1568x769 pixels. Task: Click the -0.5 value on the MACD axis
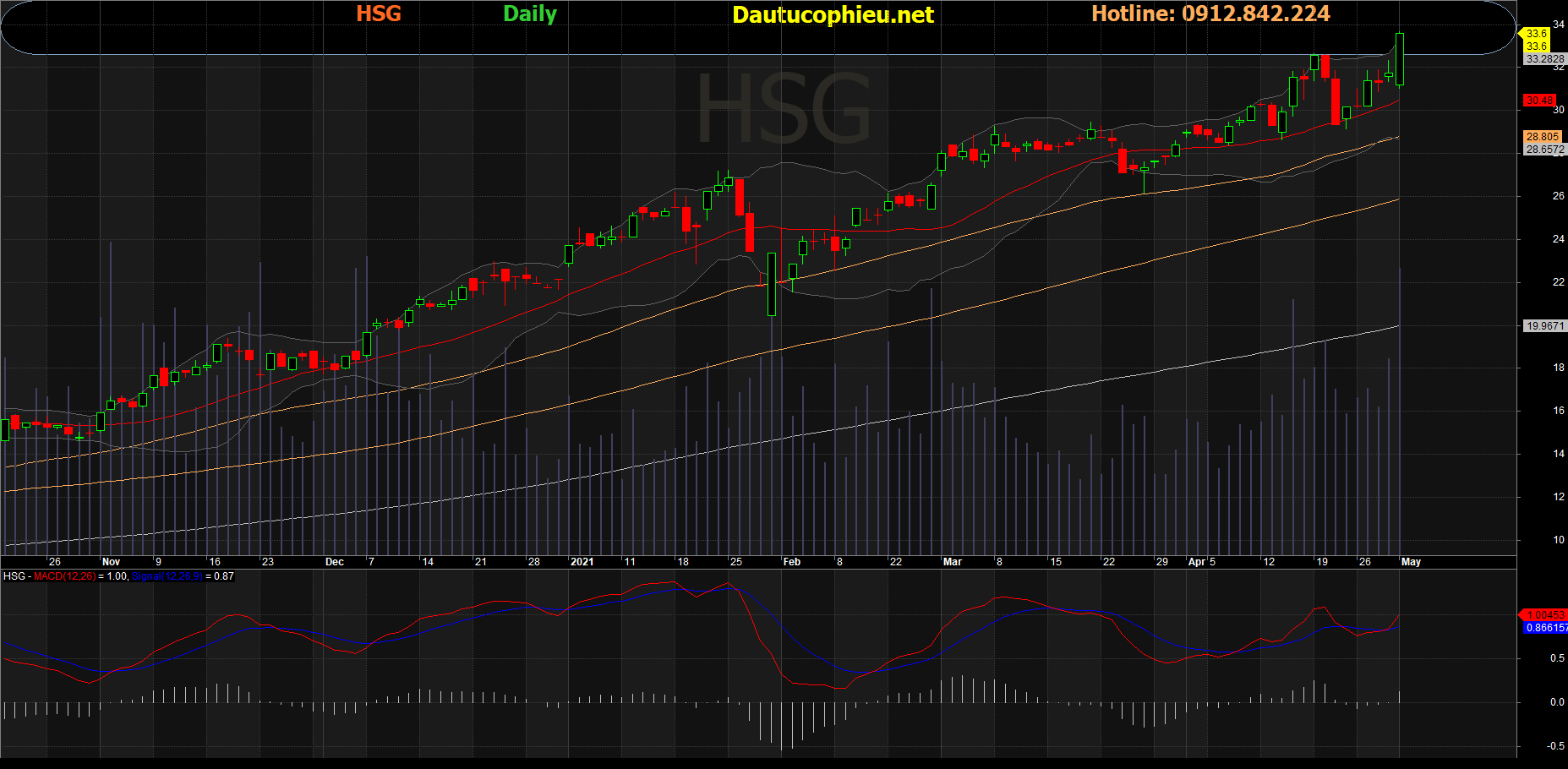click(x=1555, y=746)
